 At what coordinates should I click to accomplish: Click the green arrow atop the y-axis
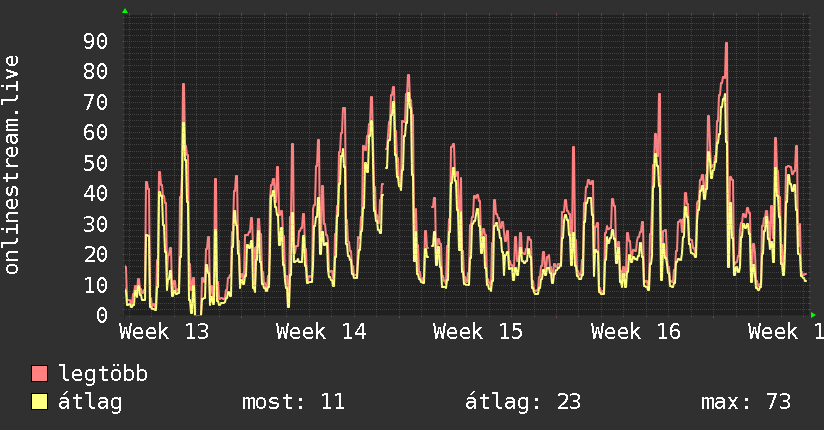point(125,11)
